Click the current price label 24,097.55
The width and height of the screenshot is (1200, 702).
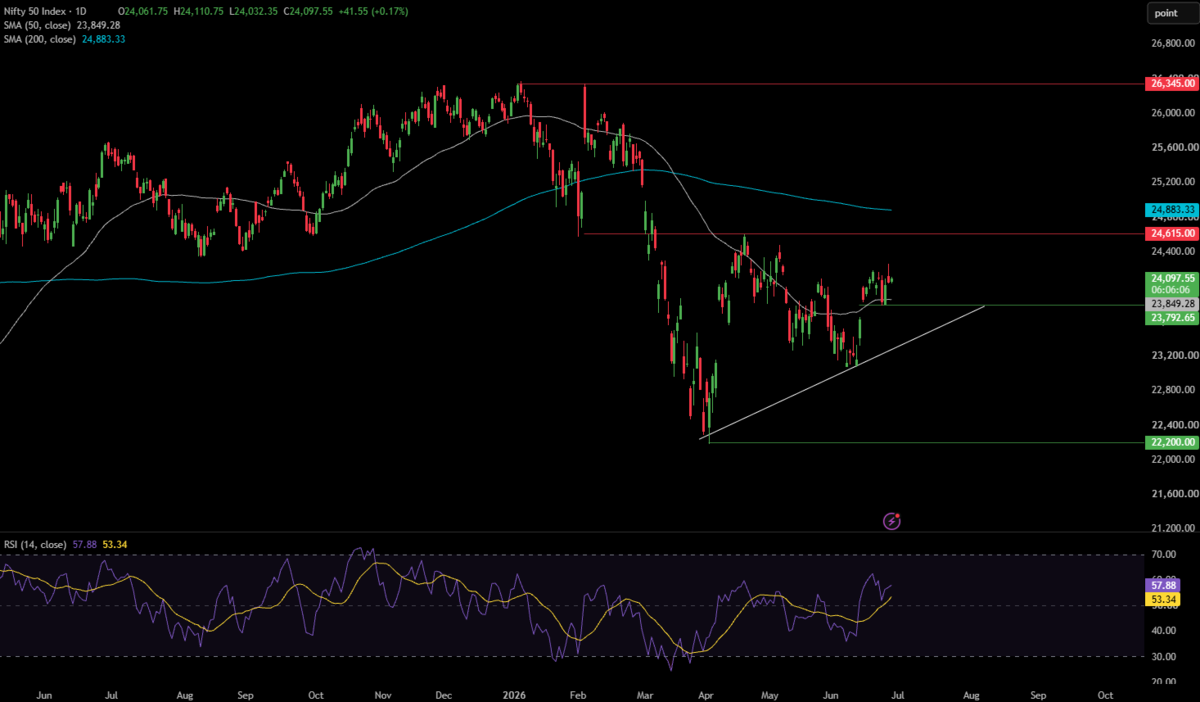coord(1171,278)
